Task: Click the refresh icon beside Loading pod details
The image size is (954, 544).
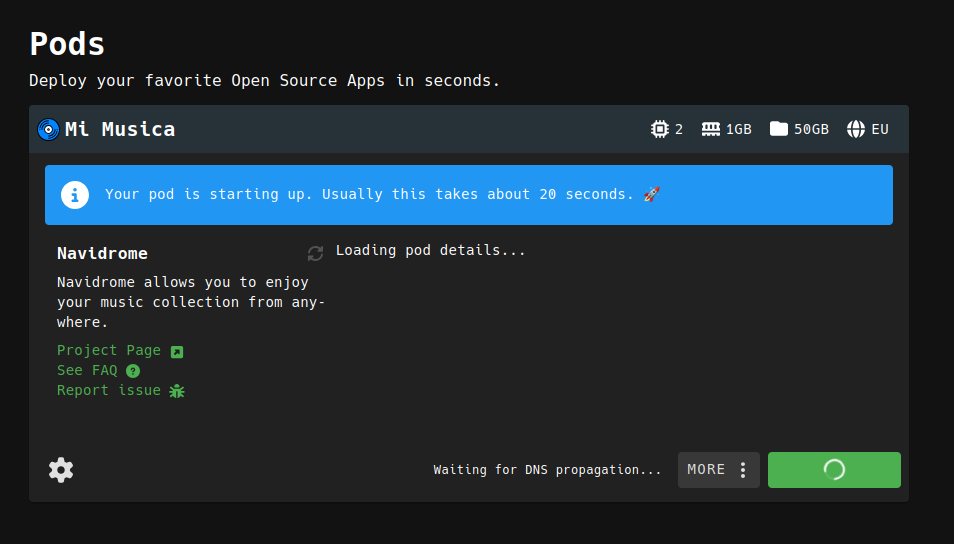Action: tap(316, 253)
